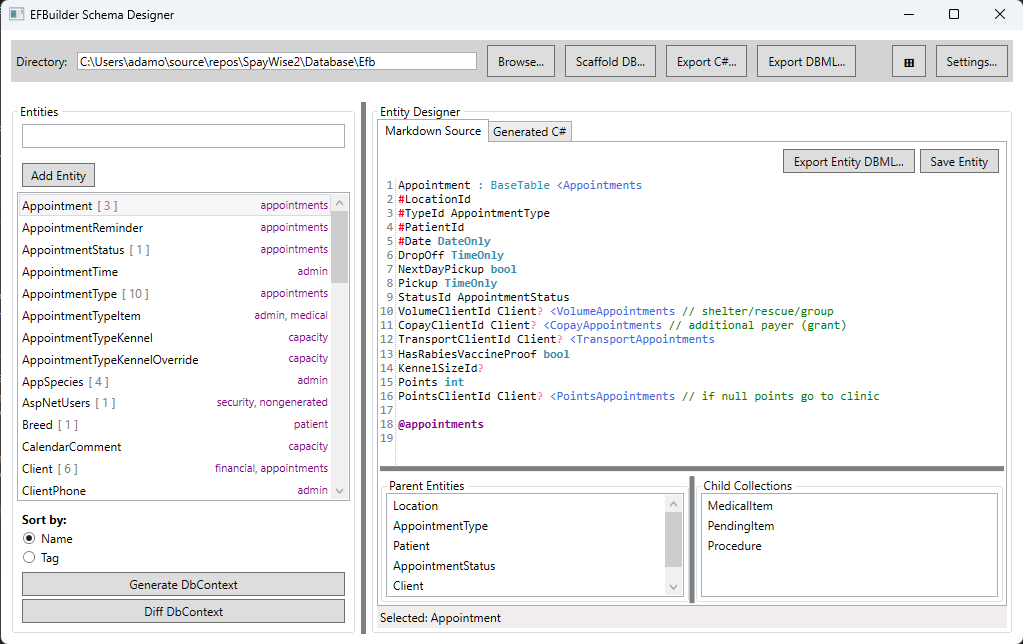Save the current entity

click(959, 162)
